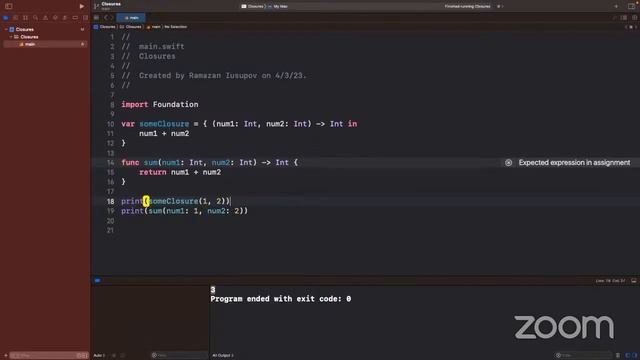Click import Foundation line
The width and height of the screenshot is (640, 360).
160,104
